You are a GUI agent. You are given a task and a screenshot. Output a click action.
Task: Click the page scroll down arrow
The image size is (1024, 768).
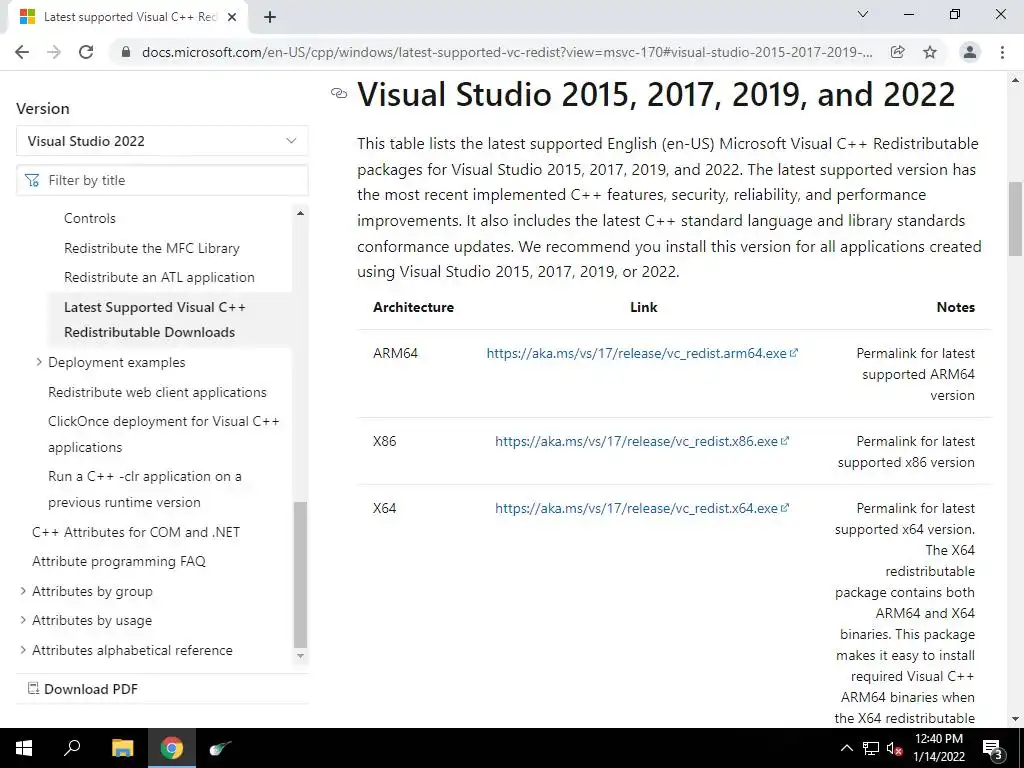(x=1016, y=719)
